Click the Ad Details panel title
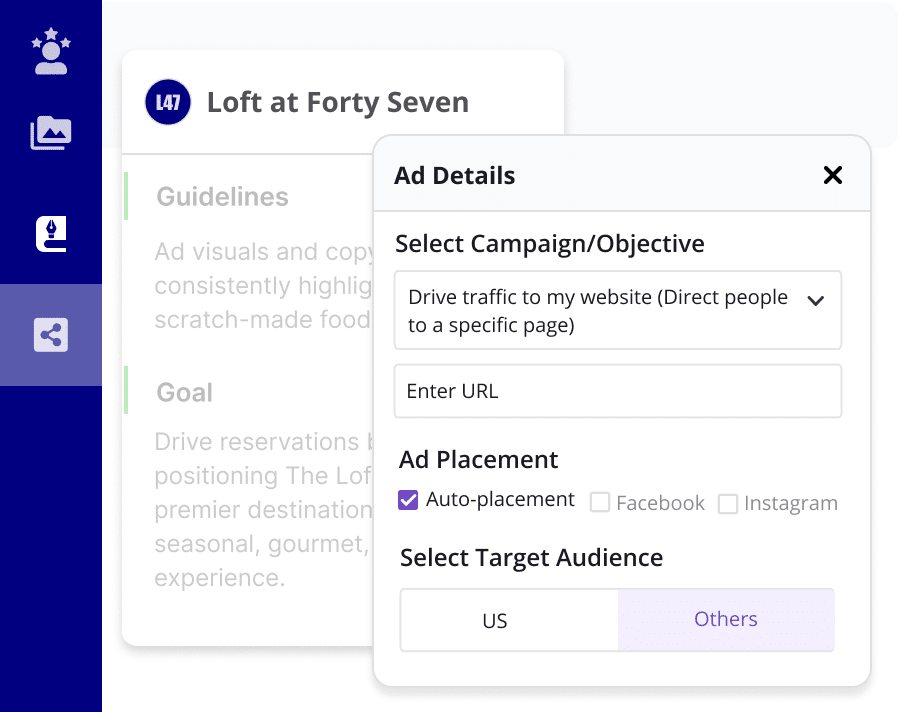The height and width of the screenshot is (712, 906). (454, 176)
